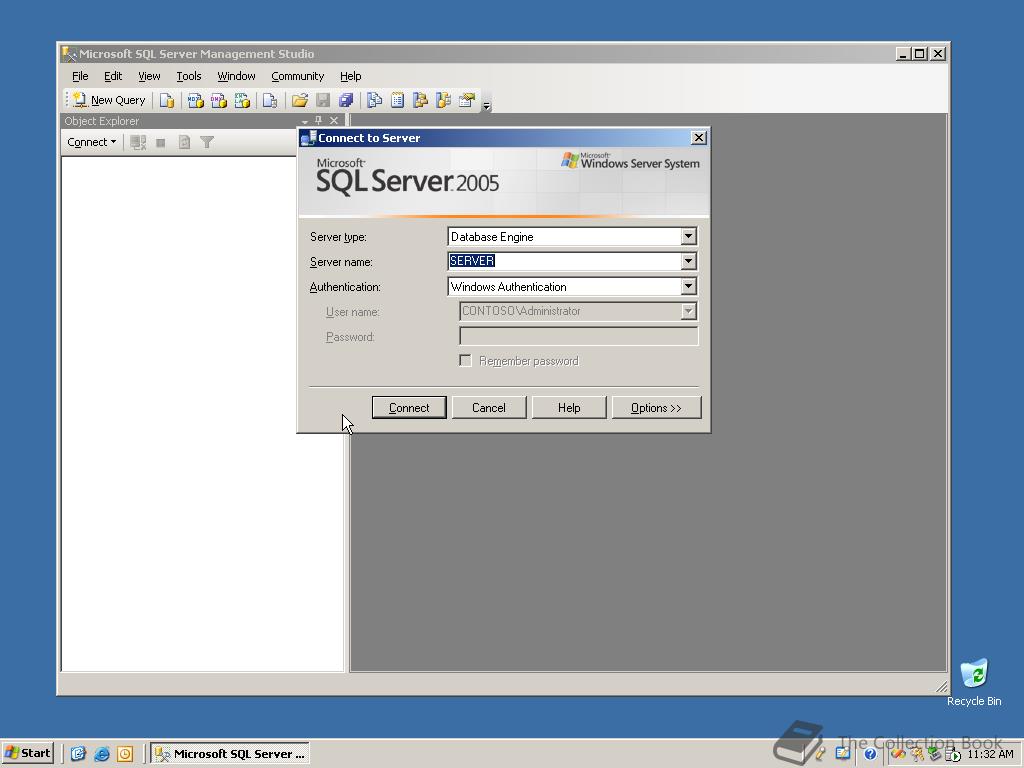Open the Help menu
The image size is (1024, 768).
350,76
